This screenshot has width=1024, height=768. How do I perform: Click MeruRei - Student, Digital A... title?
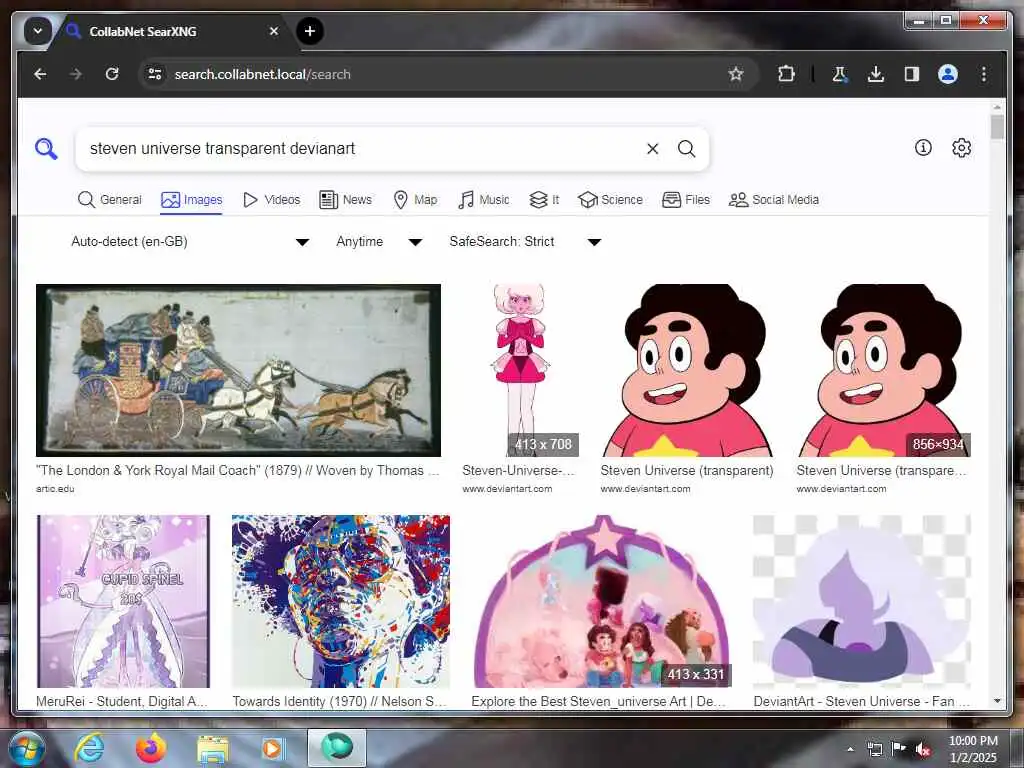coord(121,701)
